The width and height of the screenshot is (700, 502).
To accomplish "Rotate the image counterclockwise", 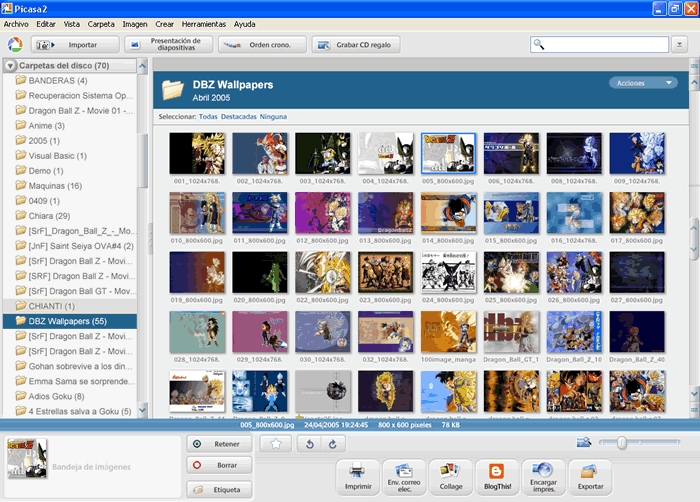I will 310,444.
